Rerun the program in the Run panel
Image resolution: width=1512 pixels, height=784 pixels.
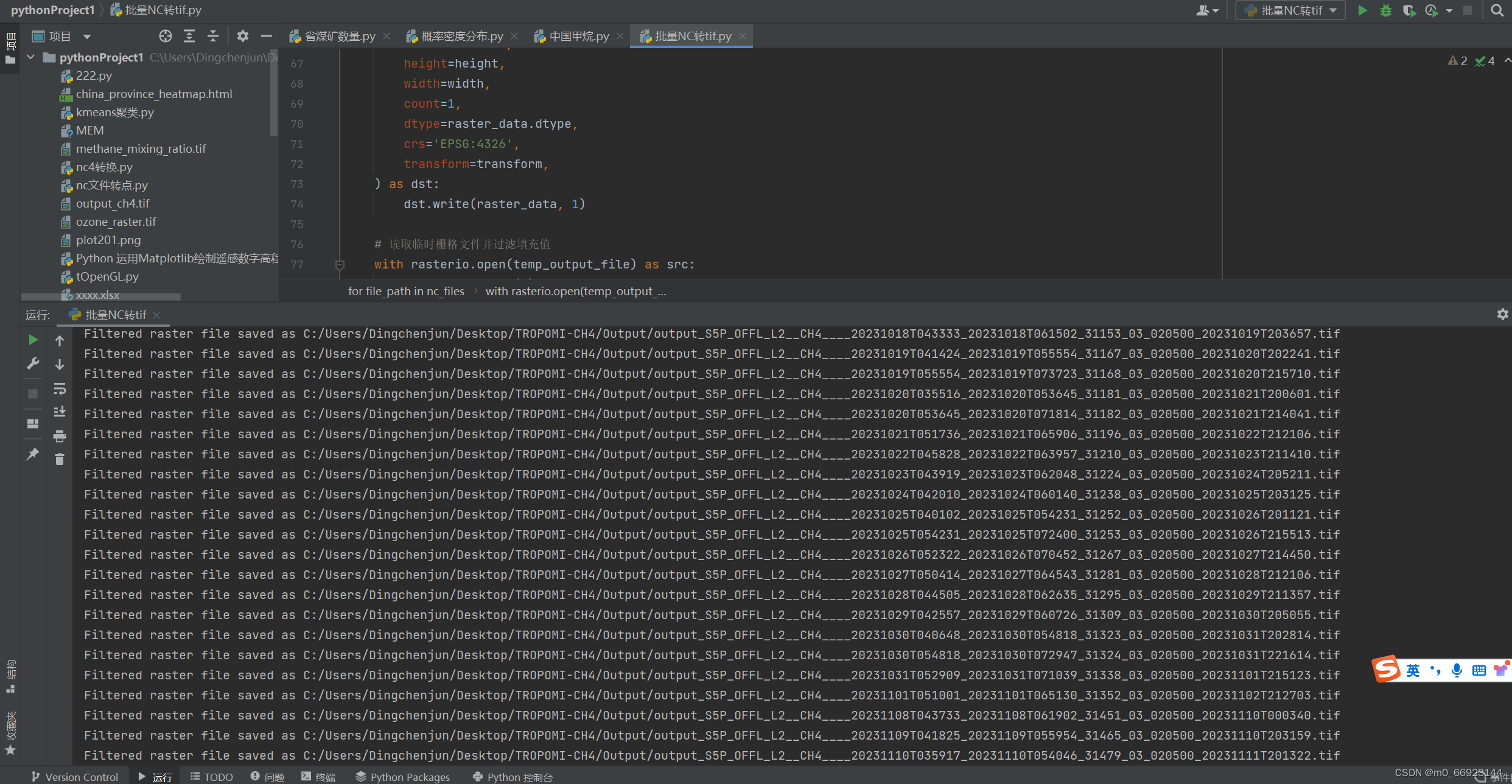pos(32,340)
